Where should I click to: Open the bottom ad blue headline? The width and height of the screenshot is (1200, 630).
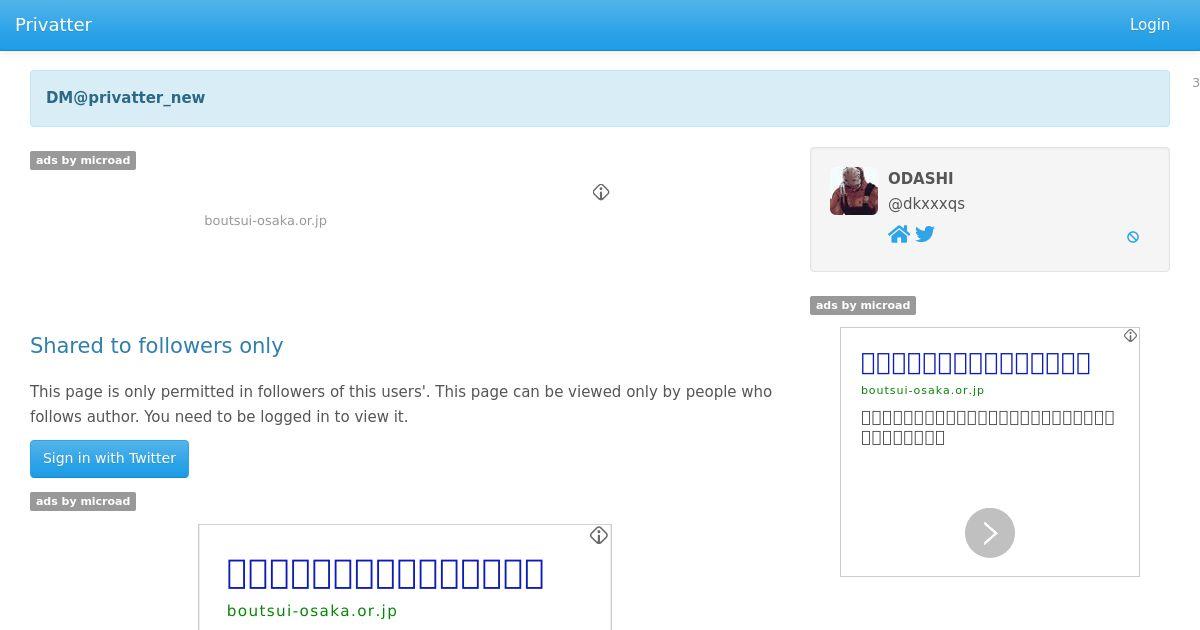pyautogui.click(x=385, y=574)
